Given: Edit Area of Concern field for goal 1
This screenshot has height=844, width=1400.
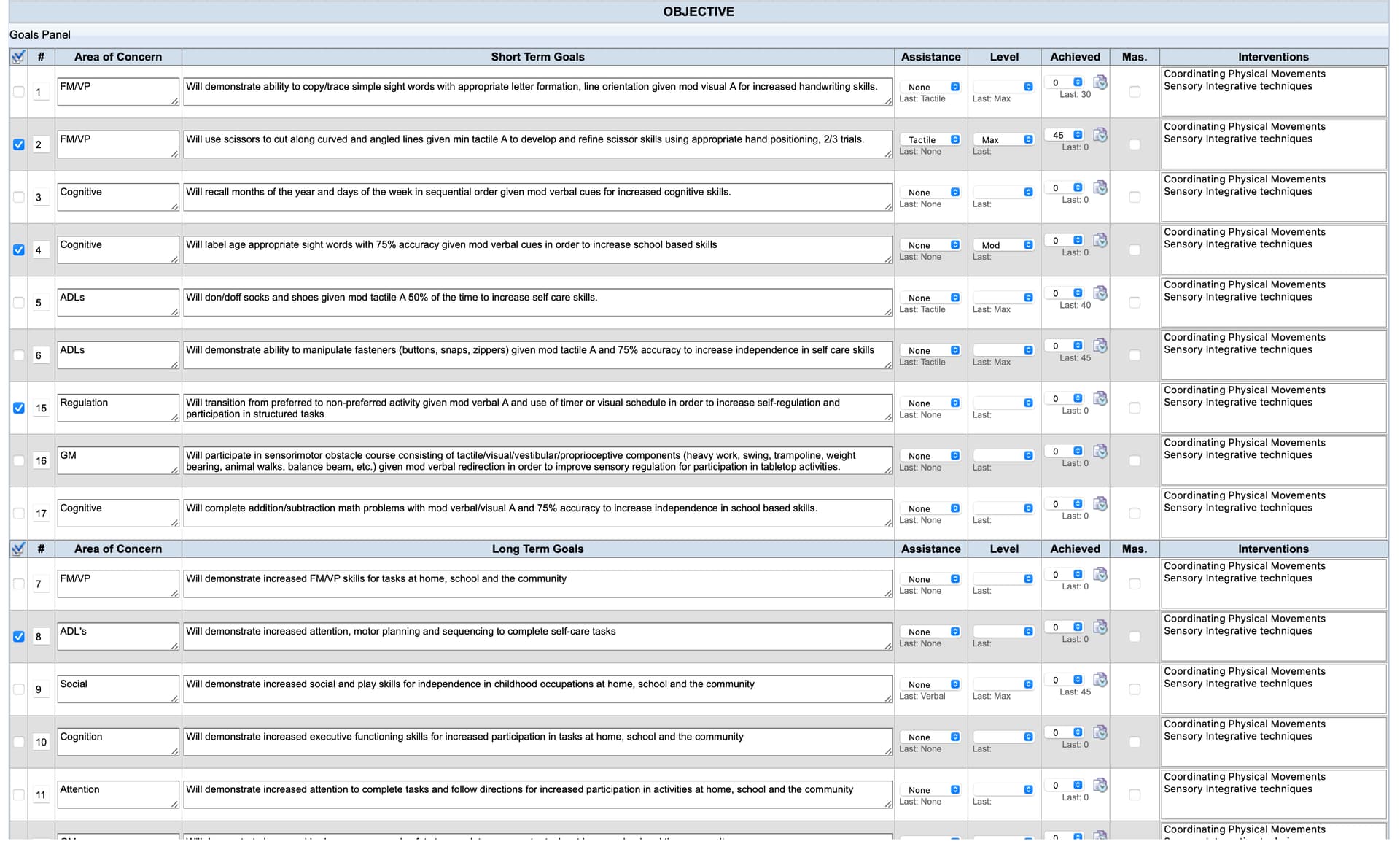Looking at the screenshot, I should tap(118, 92).
